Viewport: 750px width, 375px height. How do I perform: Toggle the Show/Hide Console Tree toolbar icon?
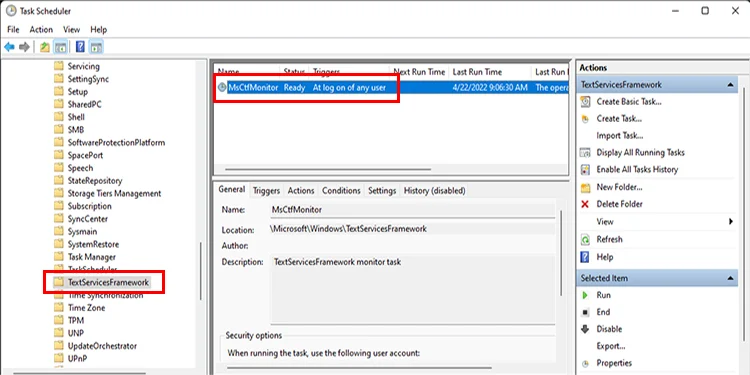click(x=60, y=47)
